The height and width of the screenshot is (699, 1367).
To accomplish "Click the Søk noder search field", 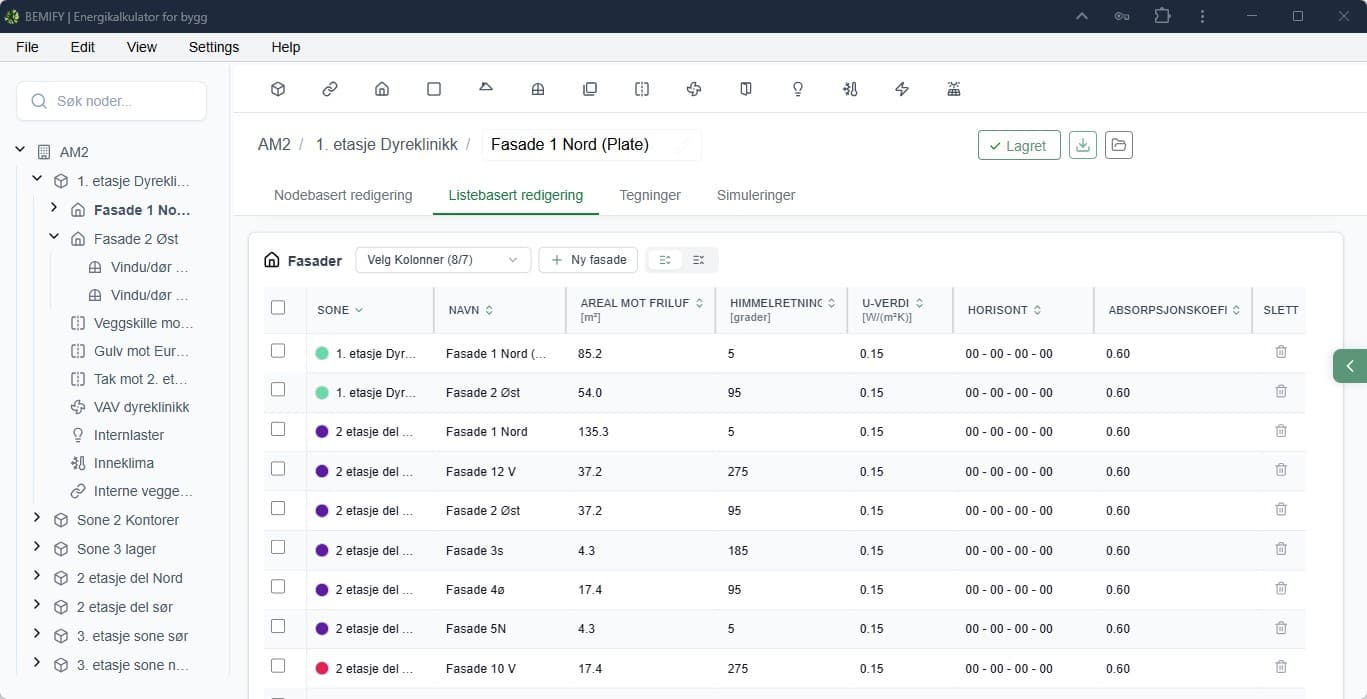I will point(112,101).
